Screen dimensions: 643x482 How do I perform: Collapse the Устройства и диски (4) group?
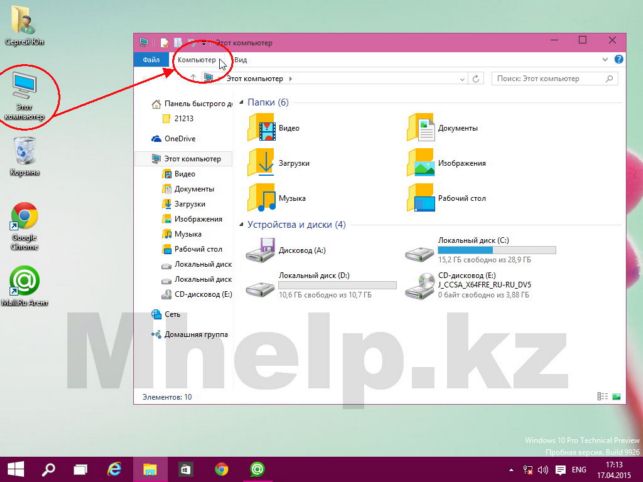click(x=242, y=224)
